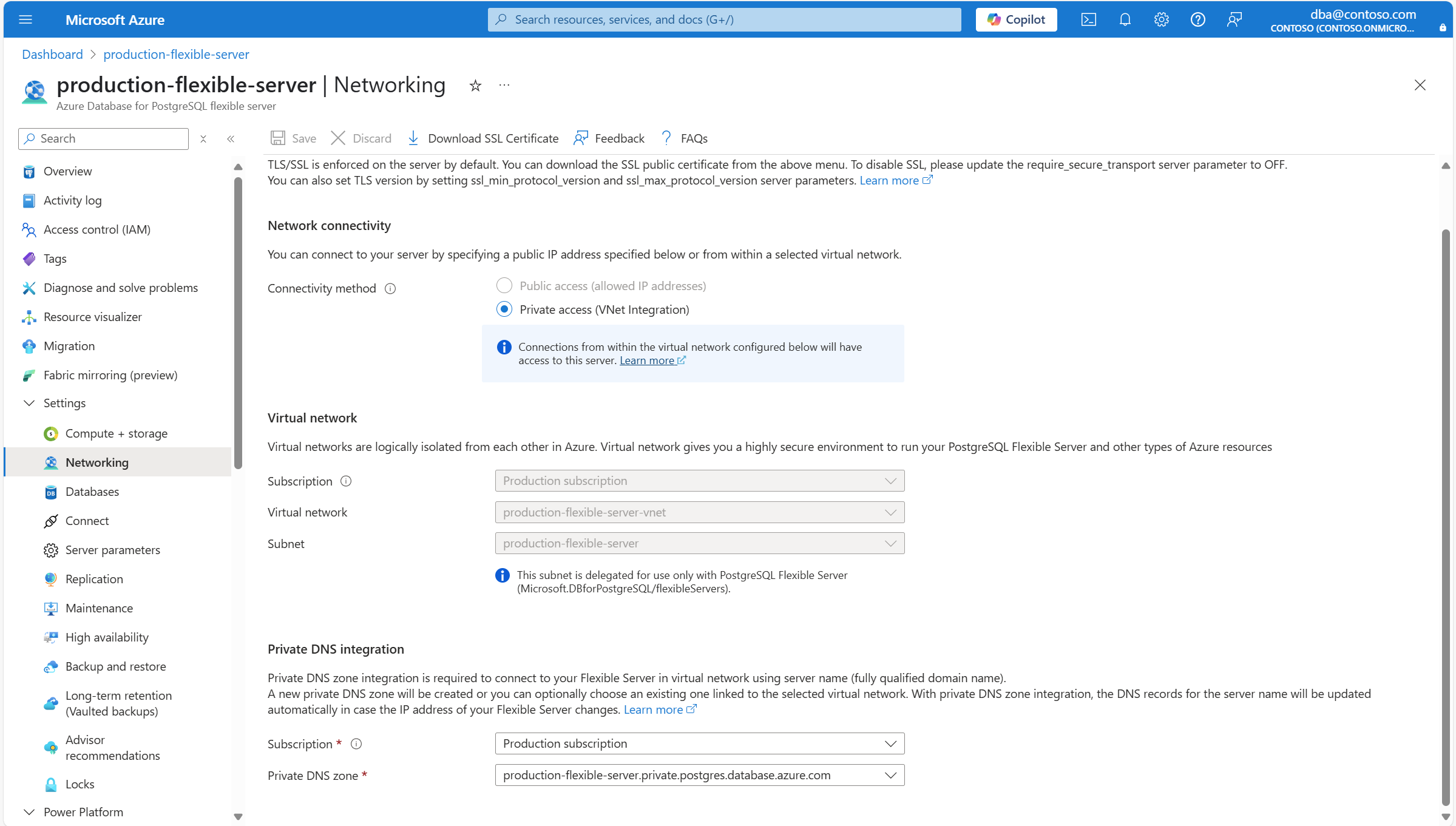Collapse the Settings section in sidebar
Viewport: 1456px width, 826px height.
tap(29, 403)
